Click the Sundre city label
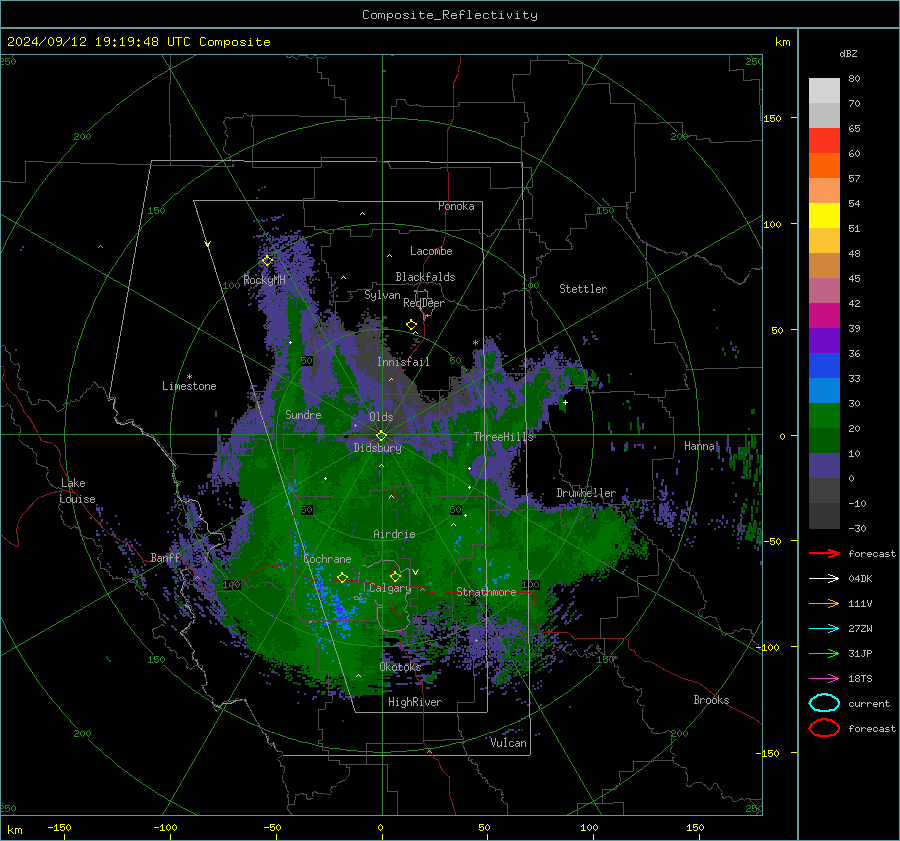Screen dimensions: 900x841 (x=303, y=414)
